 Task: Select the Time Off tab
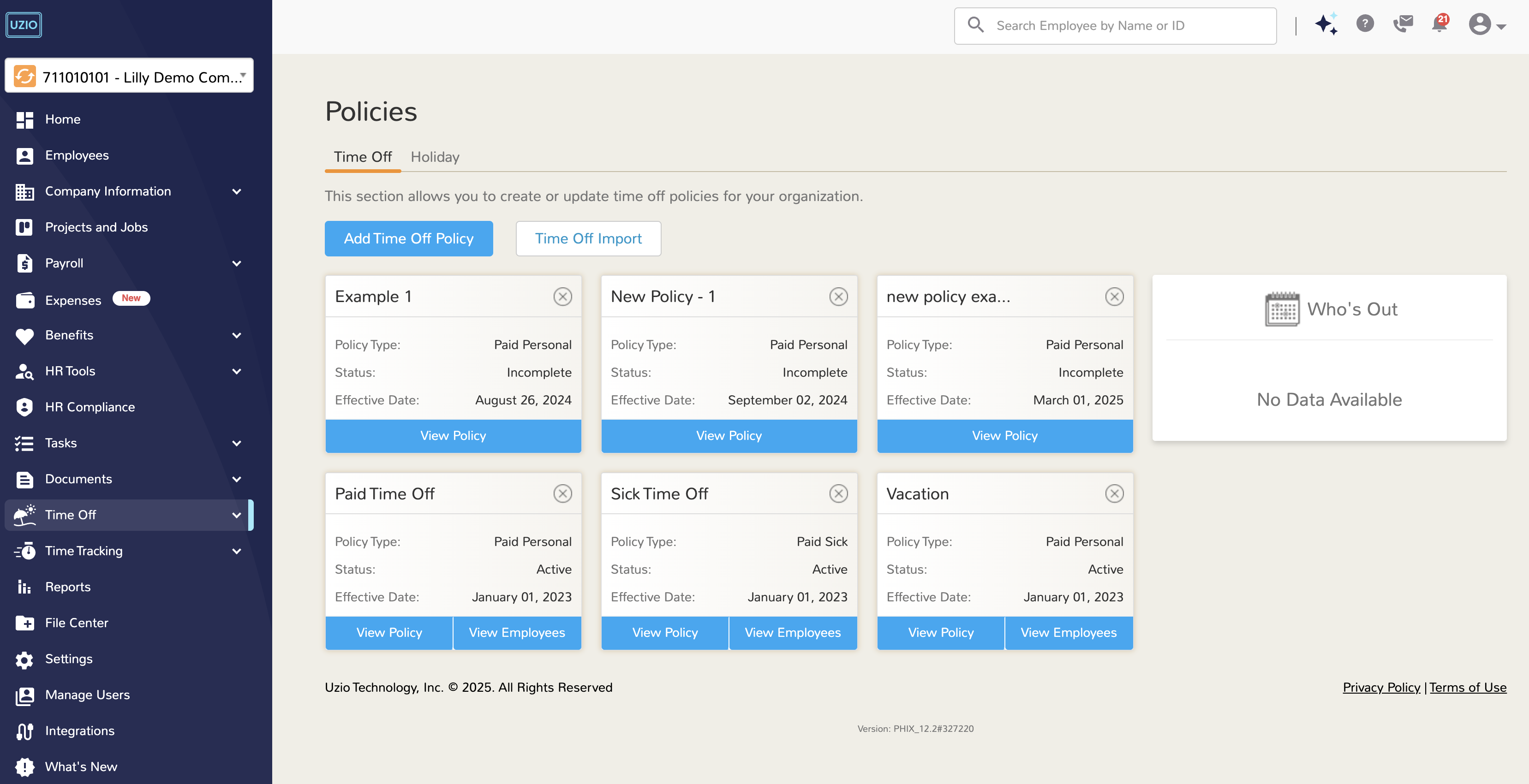click(x=362, y=157)
